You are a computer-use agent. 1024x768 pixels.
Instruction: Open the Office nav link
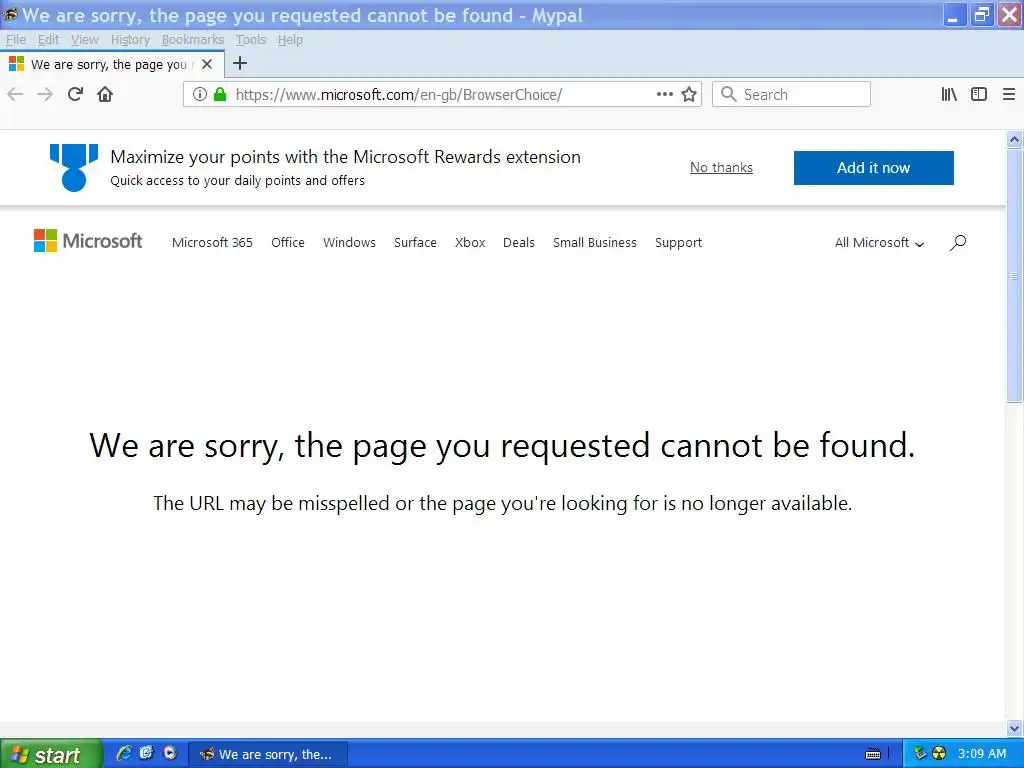coord(288,243)
